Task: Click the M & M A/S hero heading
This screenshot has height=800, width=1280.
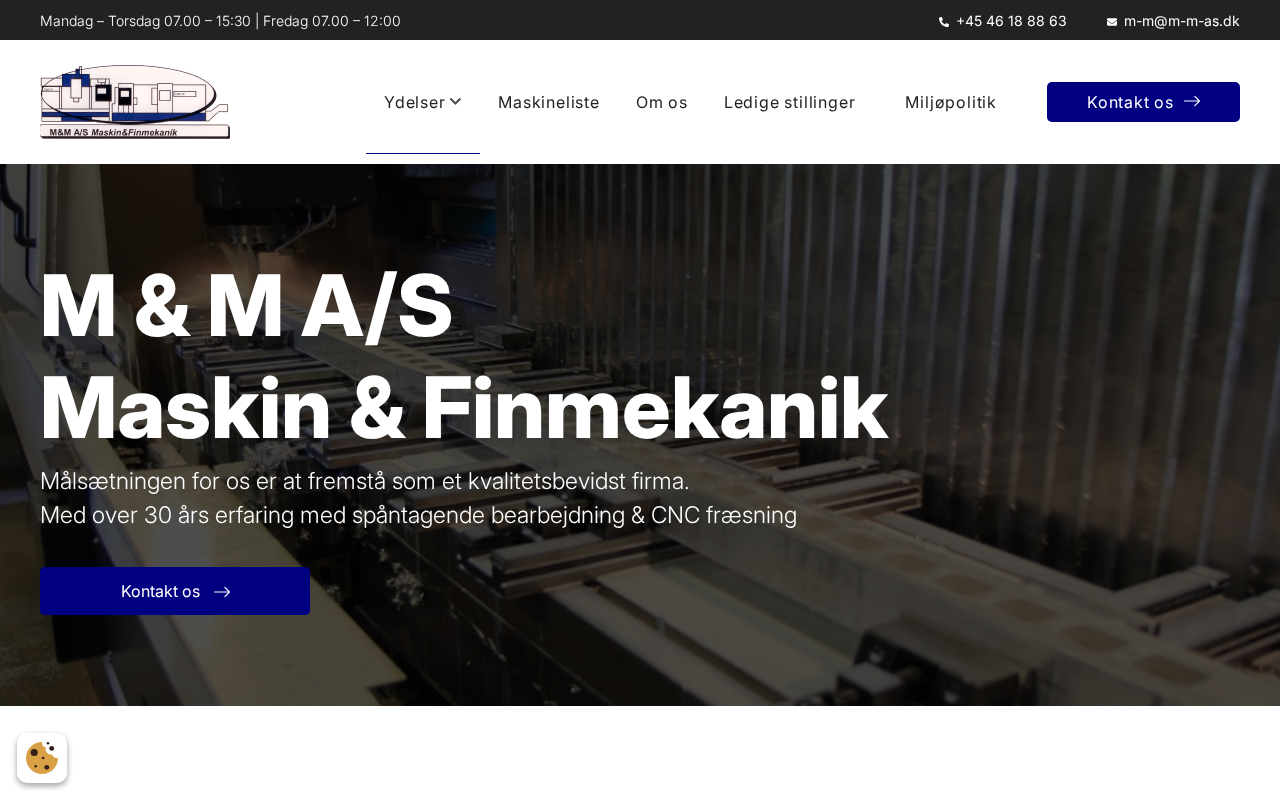Action: [464, 356]
